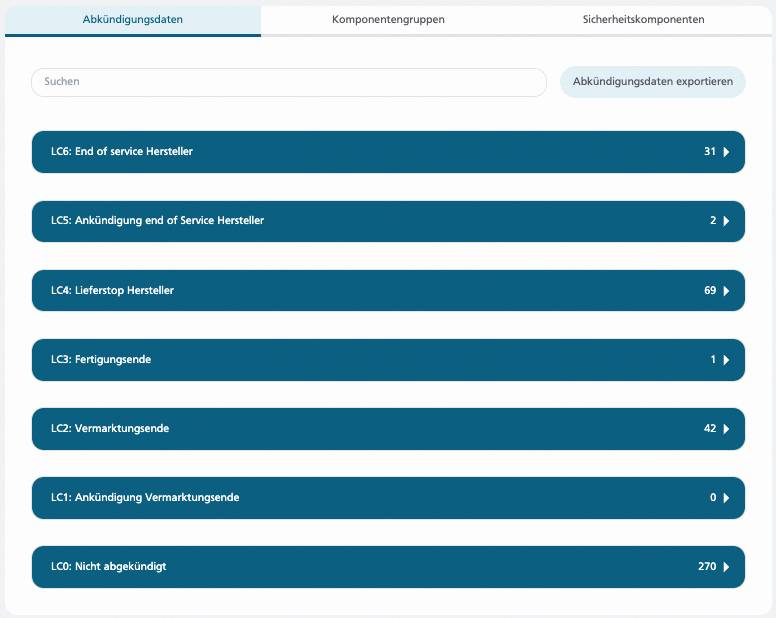Expand the LC1: Ankündigung Vermarktungsende title
Screen dimensions: 776x618
(x=145, y=498)
